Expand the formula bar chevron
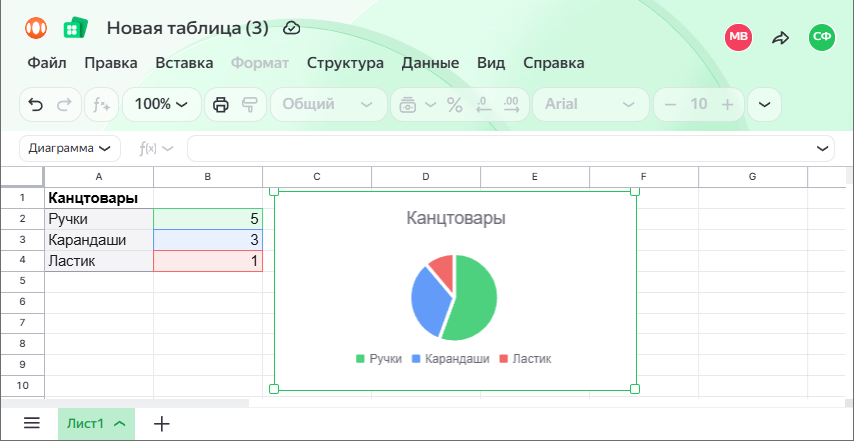 pos(822,149)
